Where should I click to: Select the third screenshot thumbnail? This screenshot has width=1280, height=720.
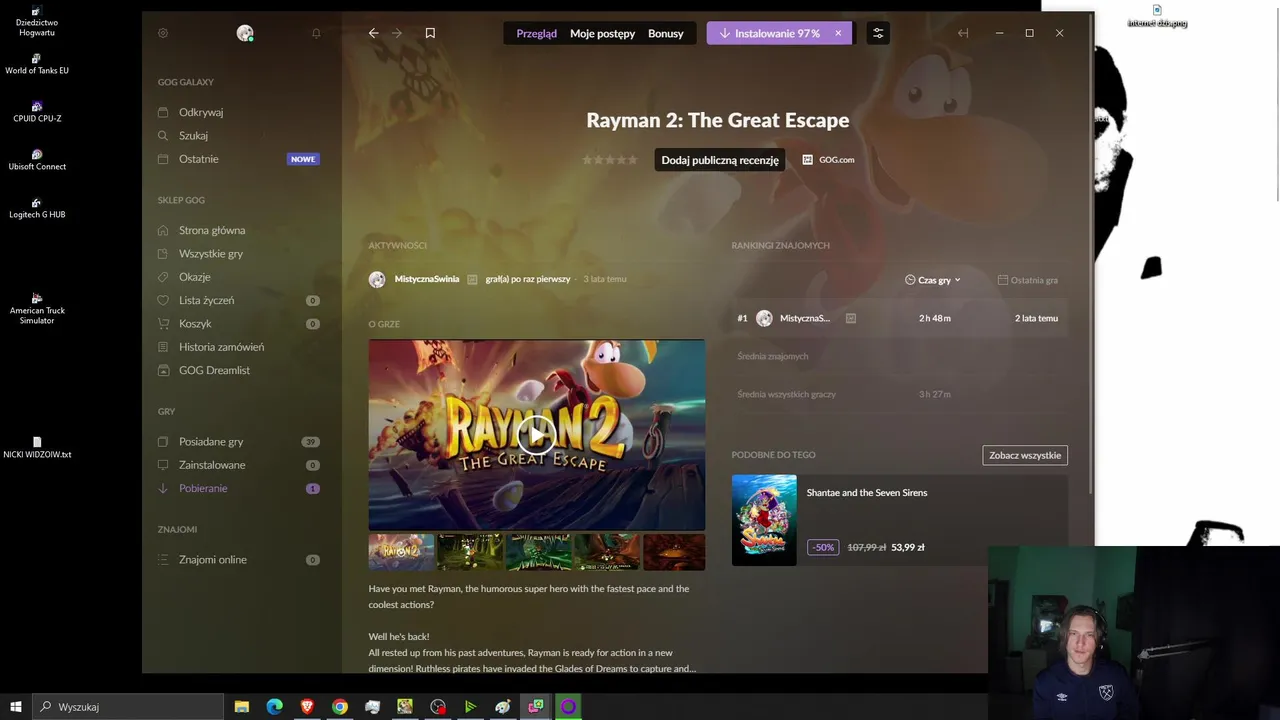click(x=538, y=552)
